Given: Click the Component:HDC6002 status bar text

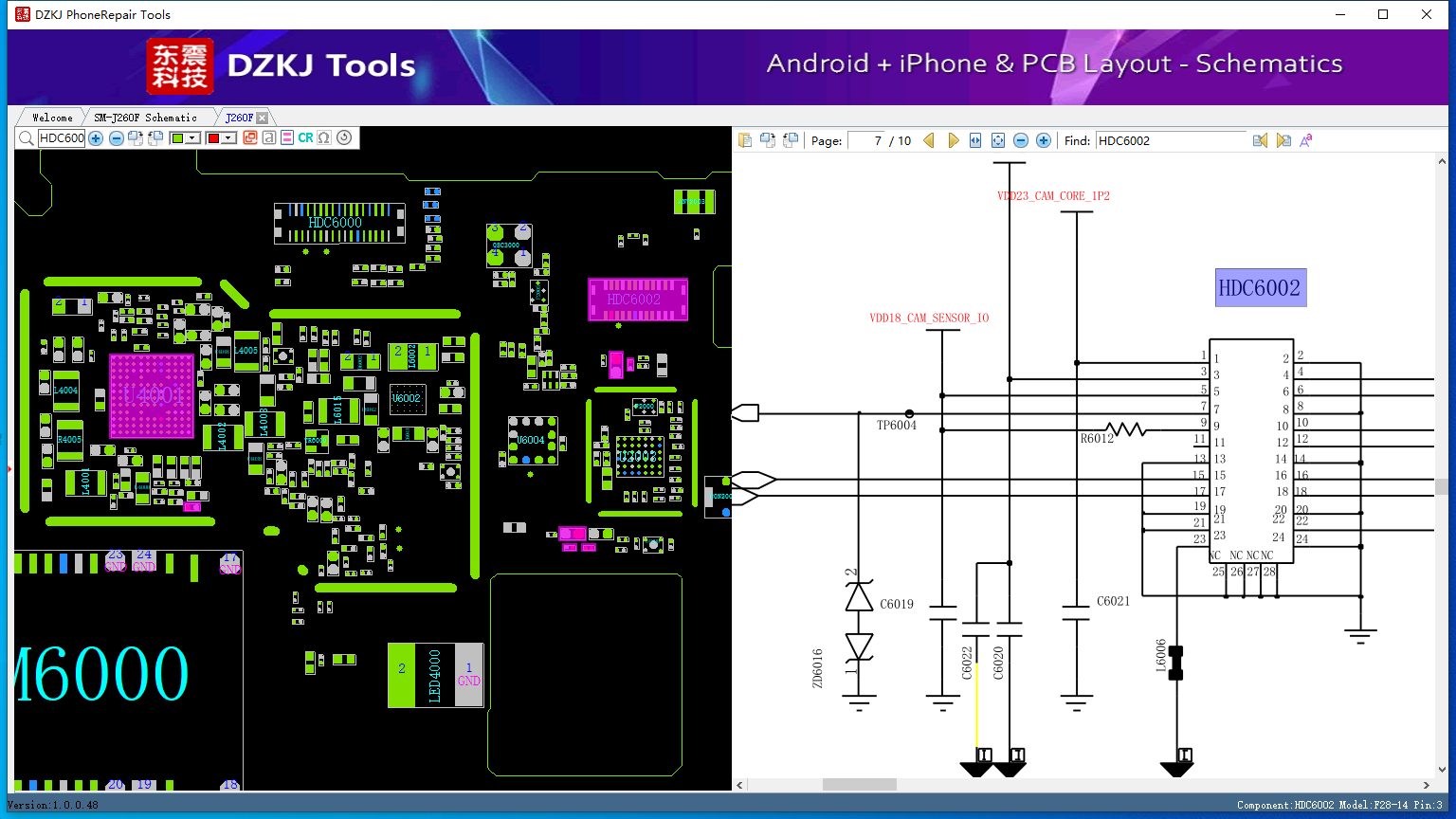Looking at the screenshot, I should point(1339,805).
